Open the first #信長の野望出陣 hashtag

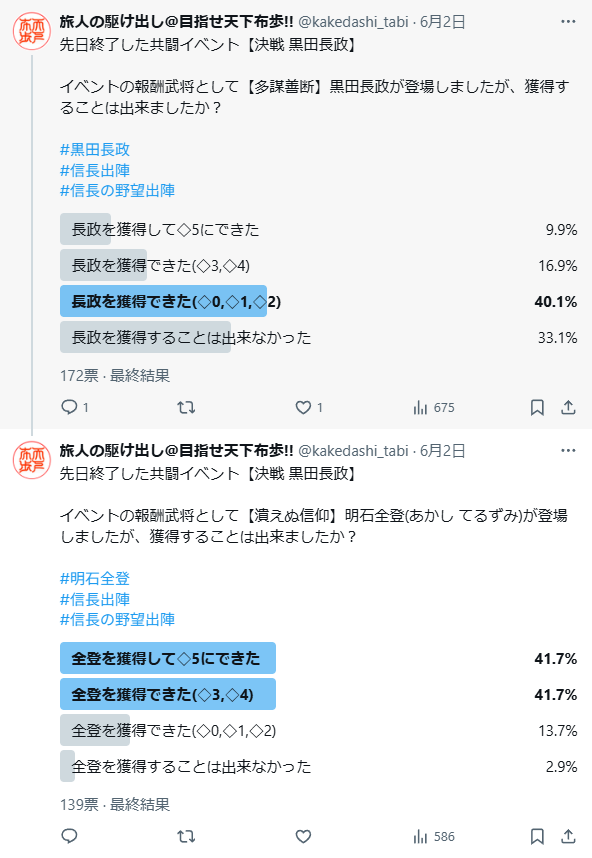pos(117,190)
